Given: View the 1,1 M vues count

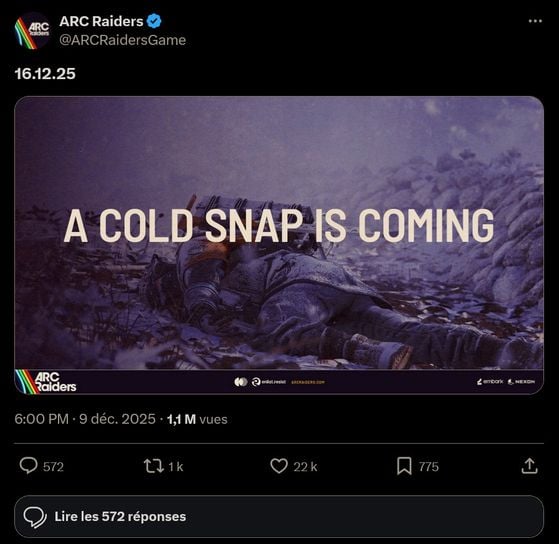Looking at the screenshot, I should click(197, 419).
